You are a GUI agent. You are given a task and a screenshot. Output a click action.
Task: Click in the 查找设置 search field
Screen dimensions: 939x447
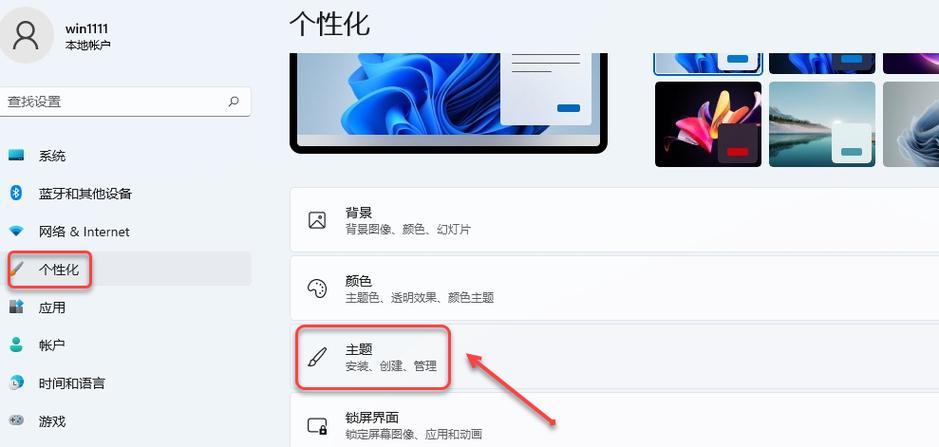click(126, 101)
